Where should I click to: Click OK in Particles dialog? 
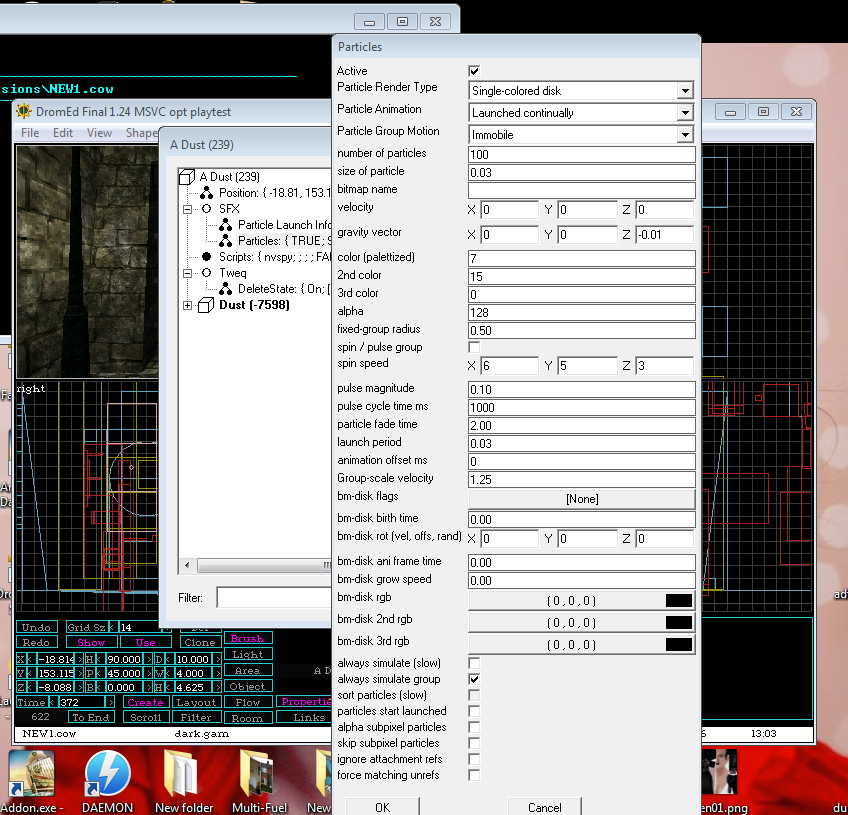coord(382,807)
